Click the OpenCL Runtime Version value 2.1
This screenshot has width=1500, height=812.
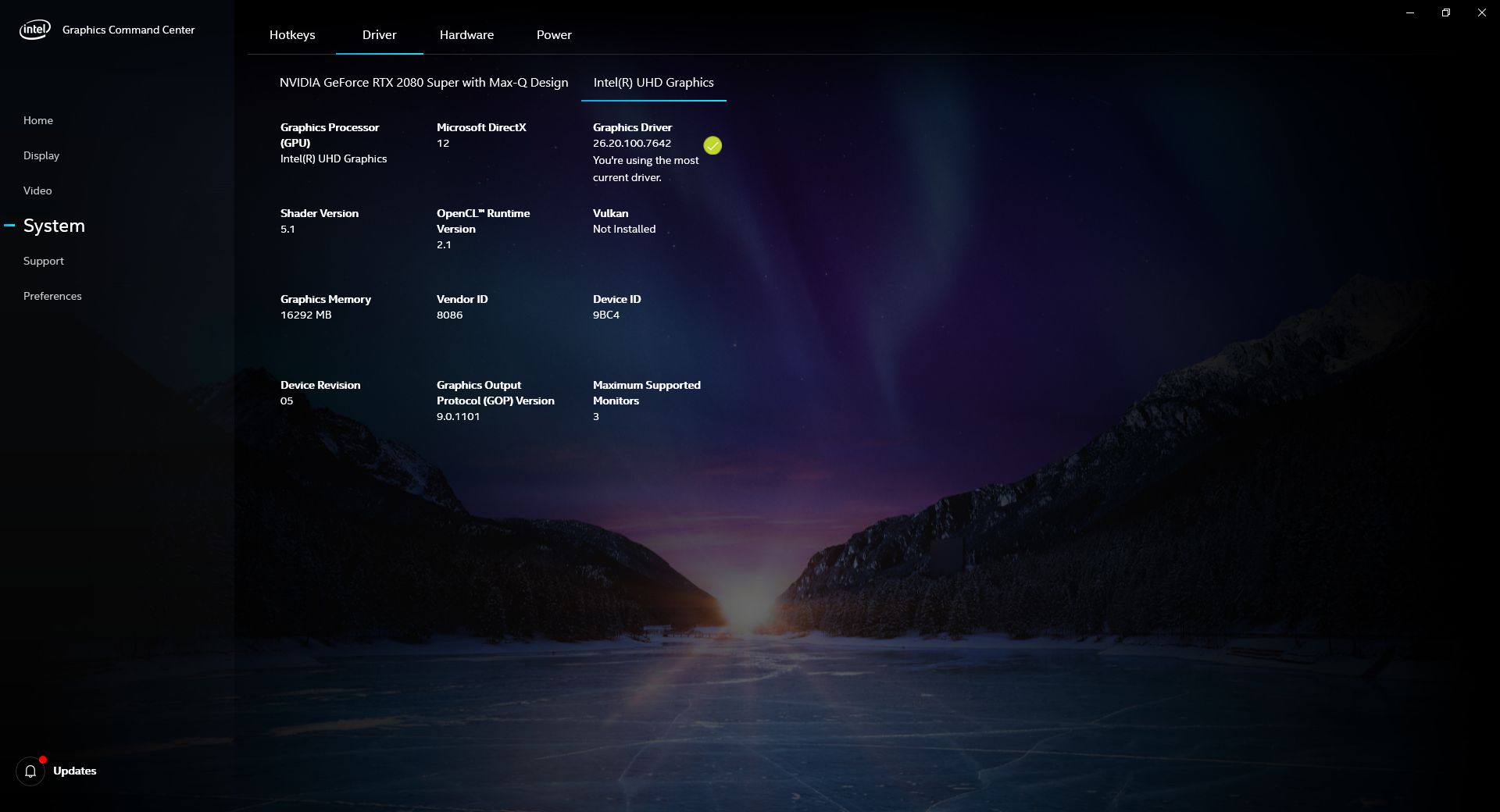point(444,245)
